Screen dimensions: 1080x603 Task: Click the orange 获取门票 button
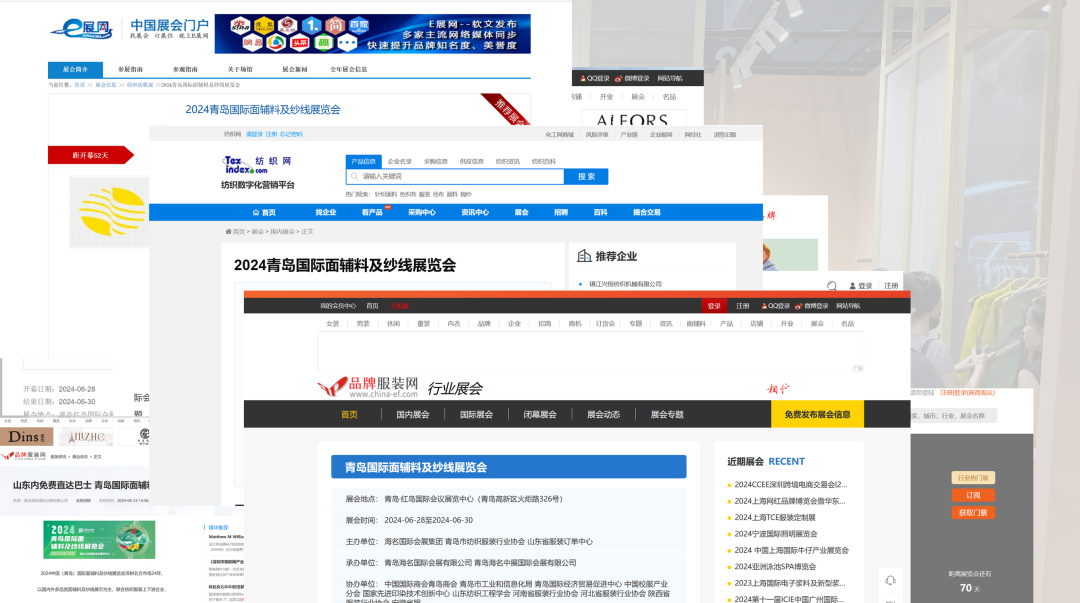coord(972,513)
